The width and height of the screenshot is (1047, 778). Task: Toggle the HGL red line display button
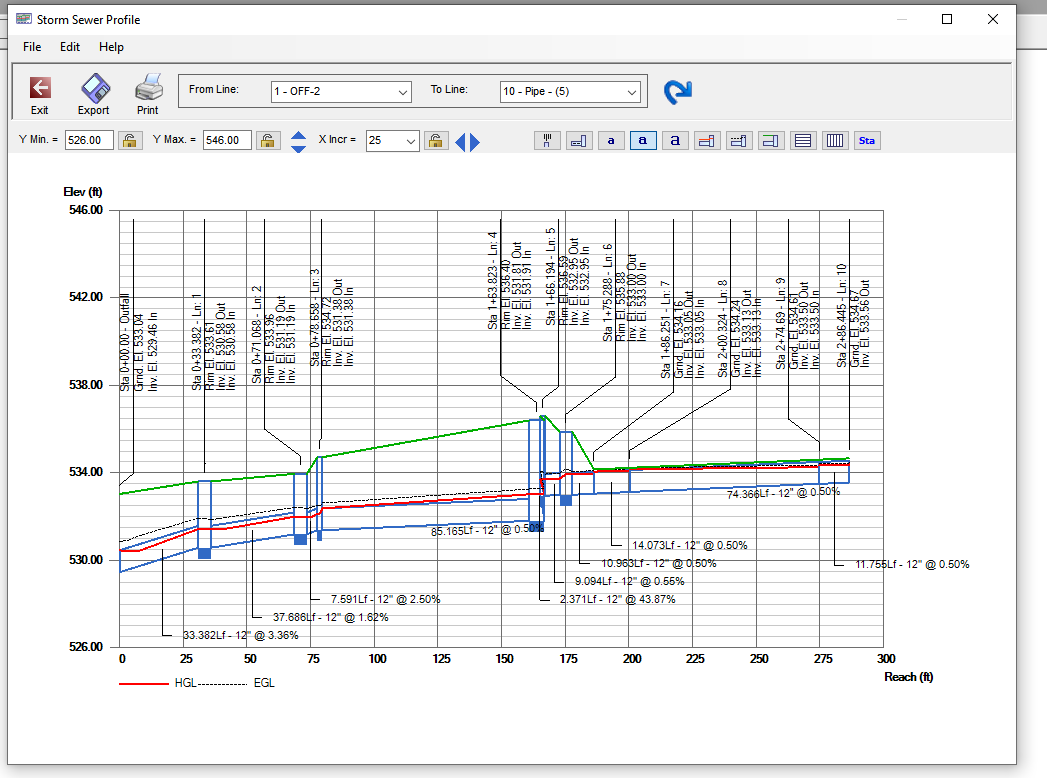click(706, 140)
